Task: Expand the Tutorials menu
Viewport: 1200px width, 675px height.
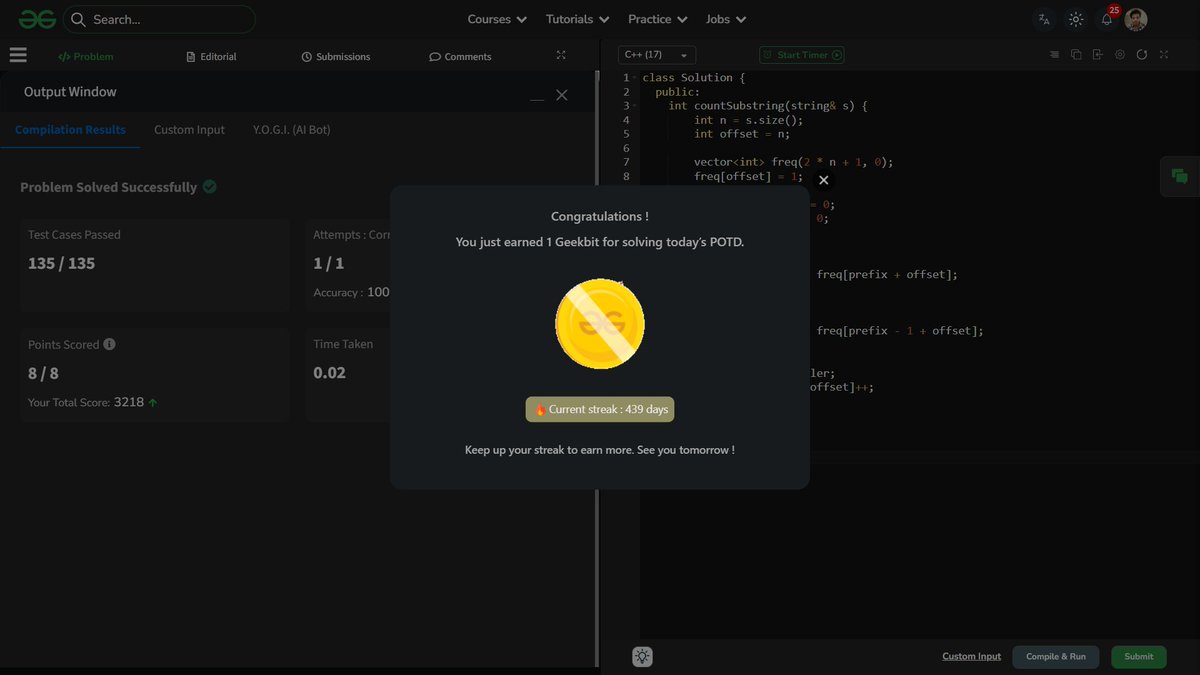Action: (x=577, y=19)
